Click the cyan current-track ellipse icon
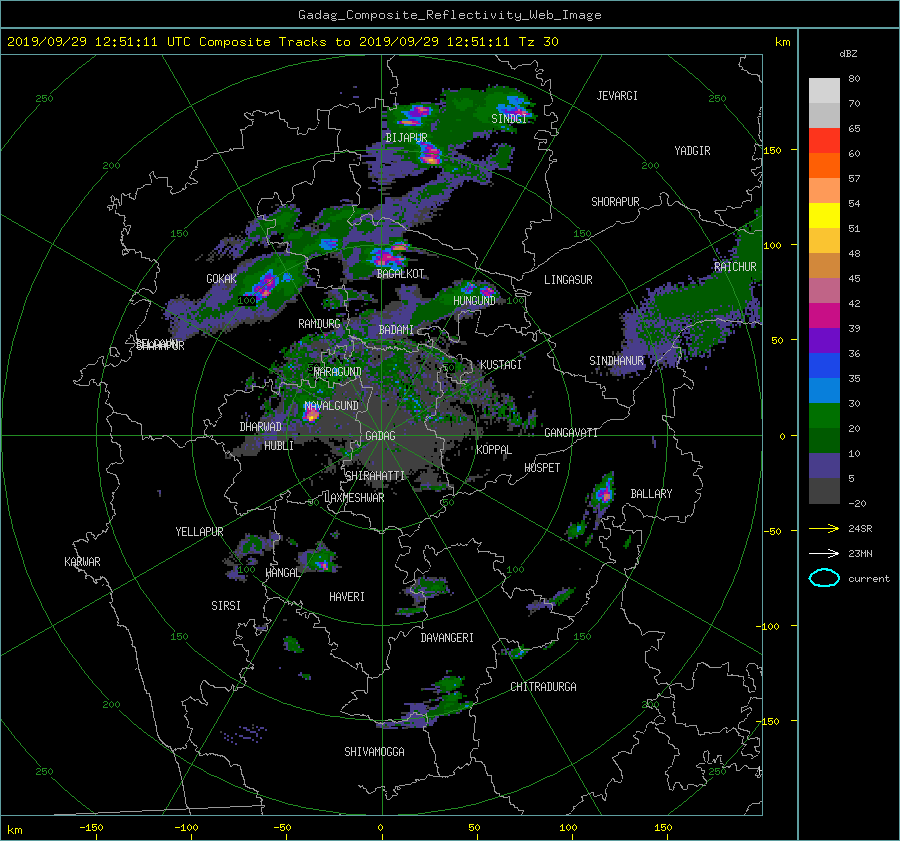This screenshot has height=841, width=900. (824, 578)
